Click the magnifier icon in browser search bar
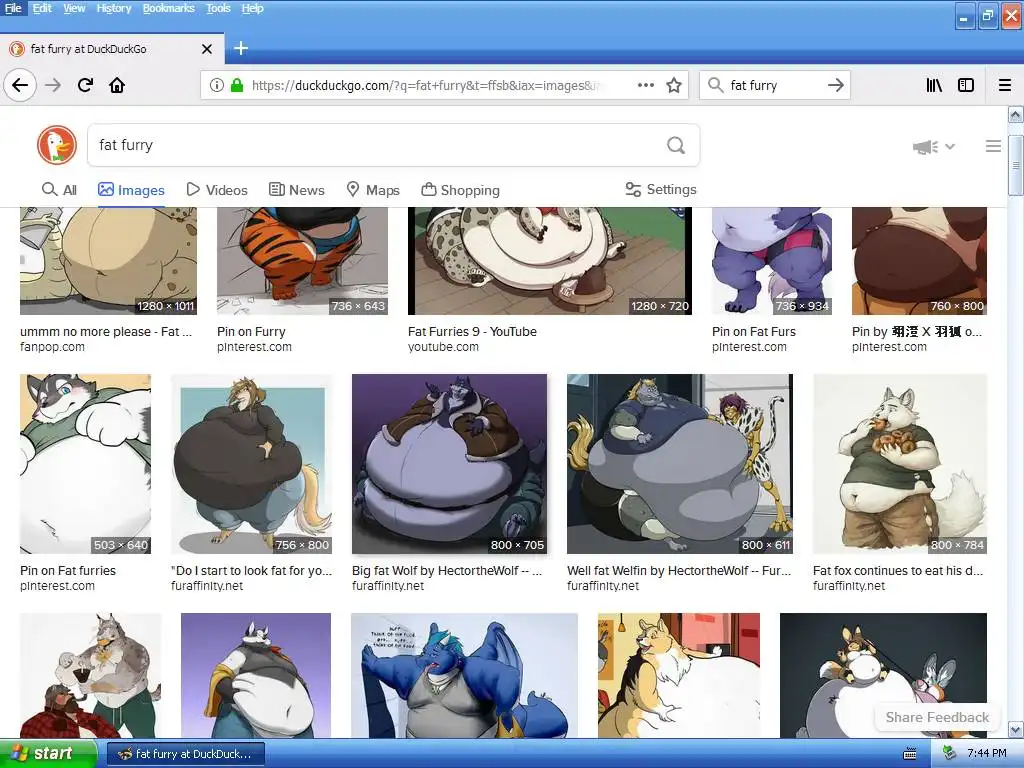Screen dimensions: 1024x768 pos(716,85)
